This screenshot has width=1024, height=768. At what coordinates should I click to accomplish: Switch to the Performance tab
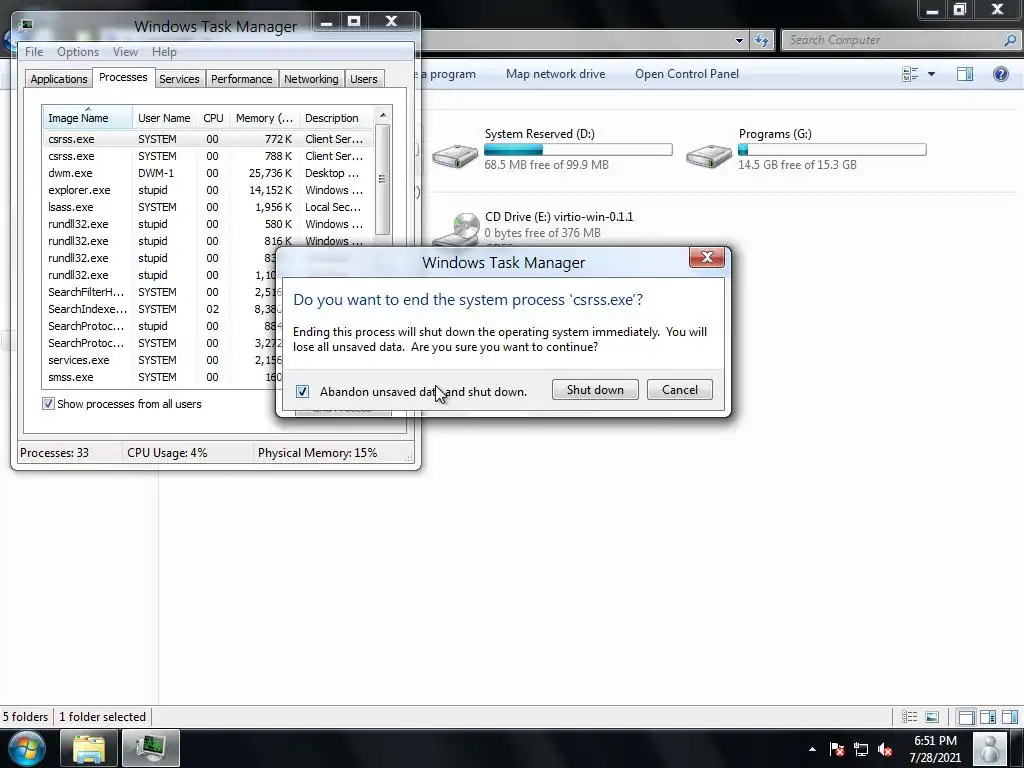pyautogui.click(x=241, y=79)
